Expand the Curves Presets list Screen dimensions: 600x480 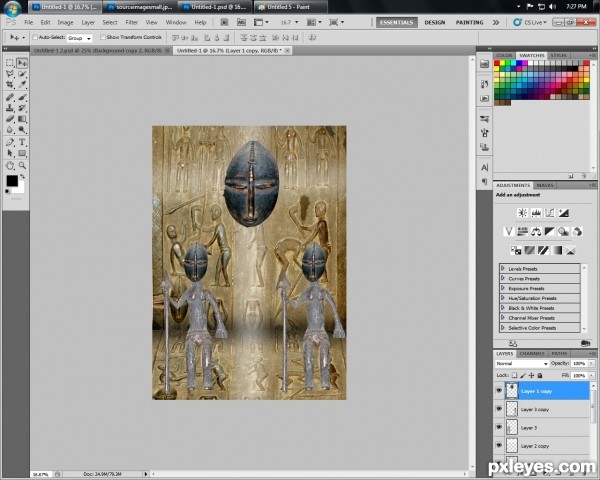tap(503, 279)
